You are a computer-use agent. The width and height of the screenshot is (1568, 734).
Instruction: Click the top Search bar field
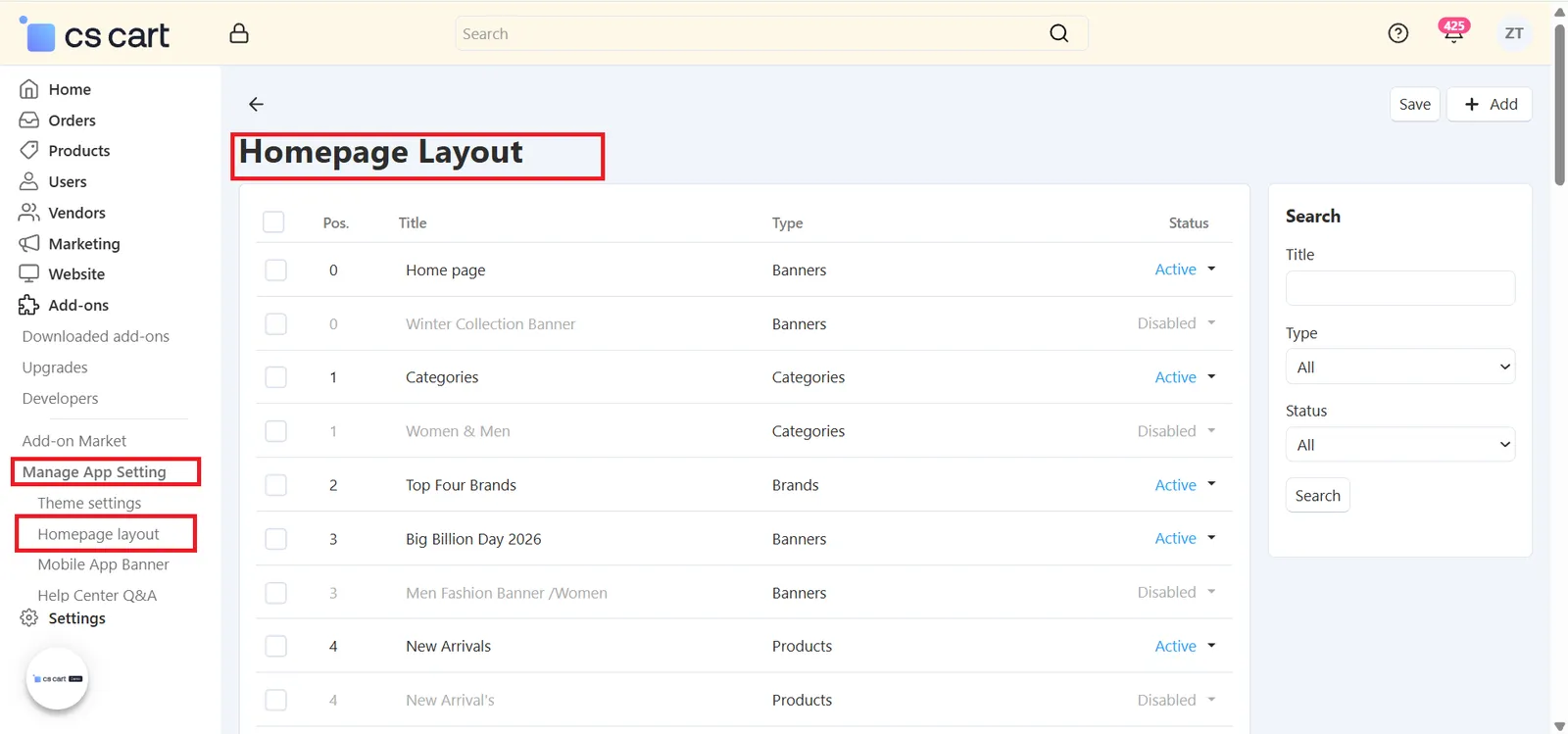(771, 33)
